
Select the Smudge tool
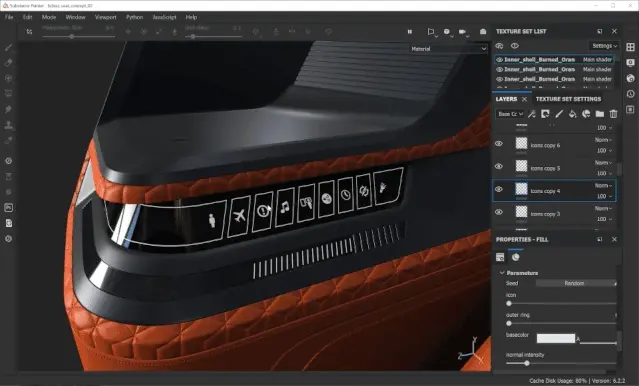(x=8, y=109)
